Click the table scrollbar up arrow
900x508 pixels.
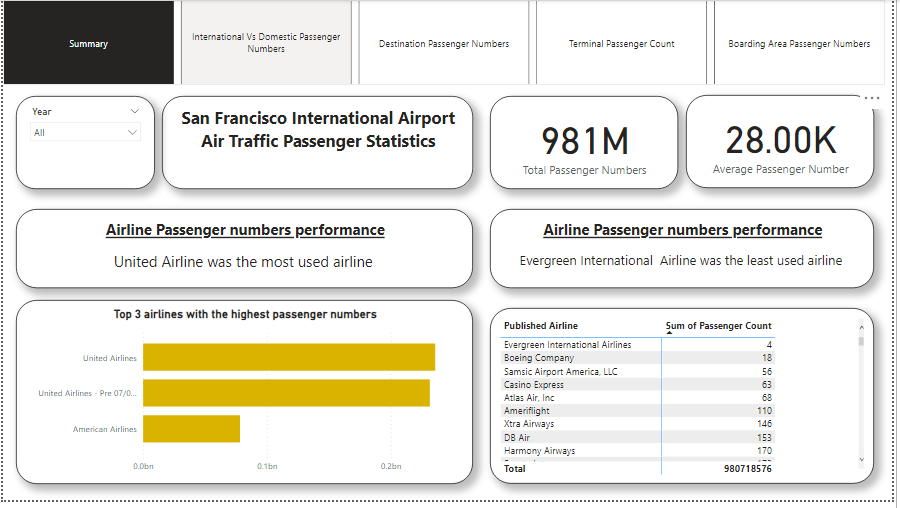coord(861,326)
